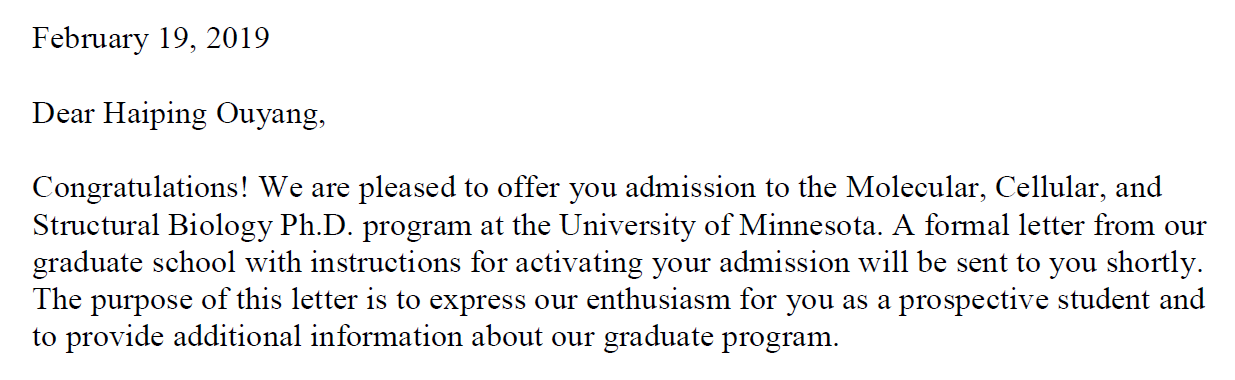Click the text Structural Biology Ph.D.
1235x380 pixels.
194,226
